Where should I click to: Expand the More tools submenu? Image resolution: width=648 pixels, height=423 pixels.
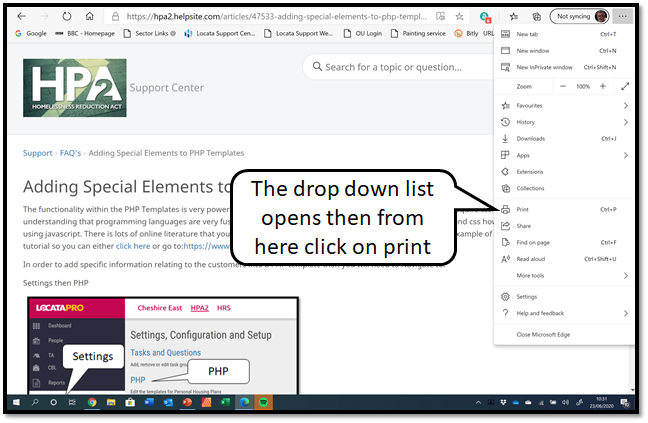click(564, 276)
